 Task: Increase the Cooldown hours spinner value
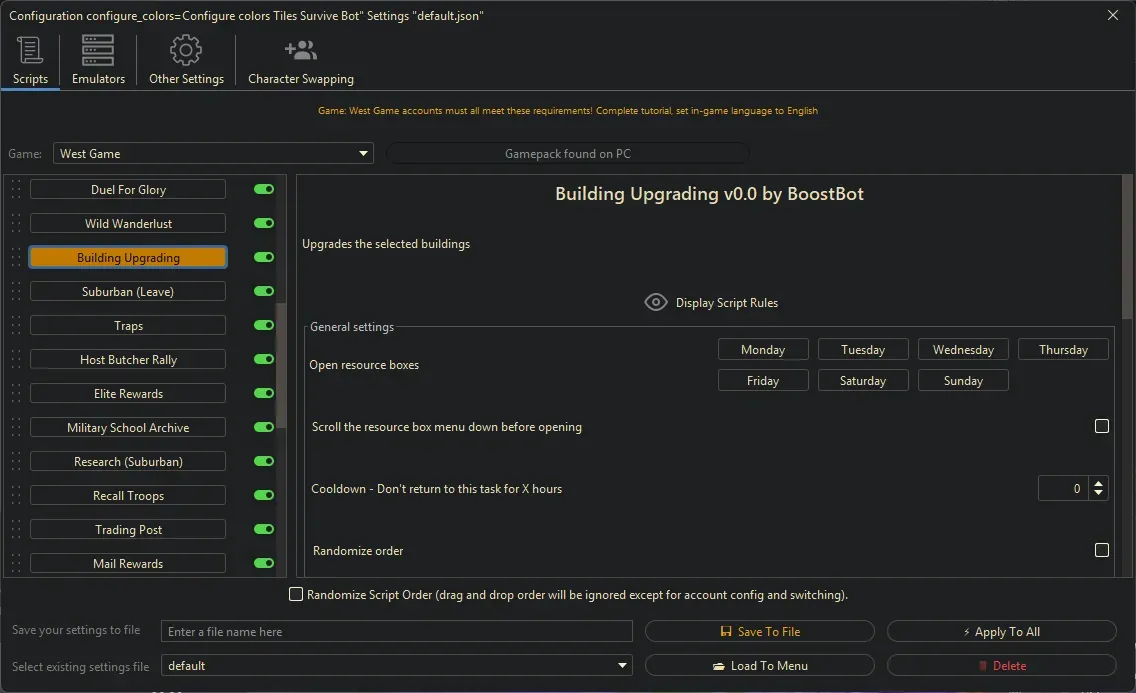coord(1099,483)
